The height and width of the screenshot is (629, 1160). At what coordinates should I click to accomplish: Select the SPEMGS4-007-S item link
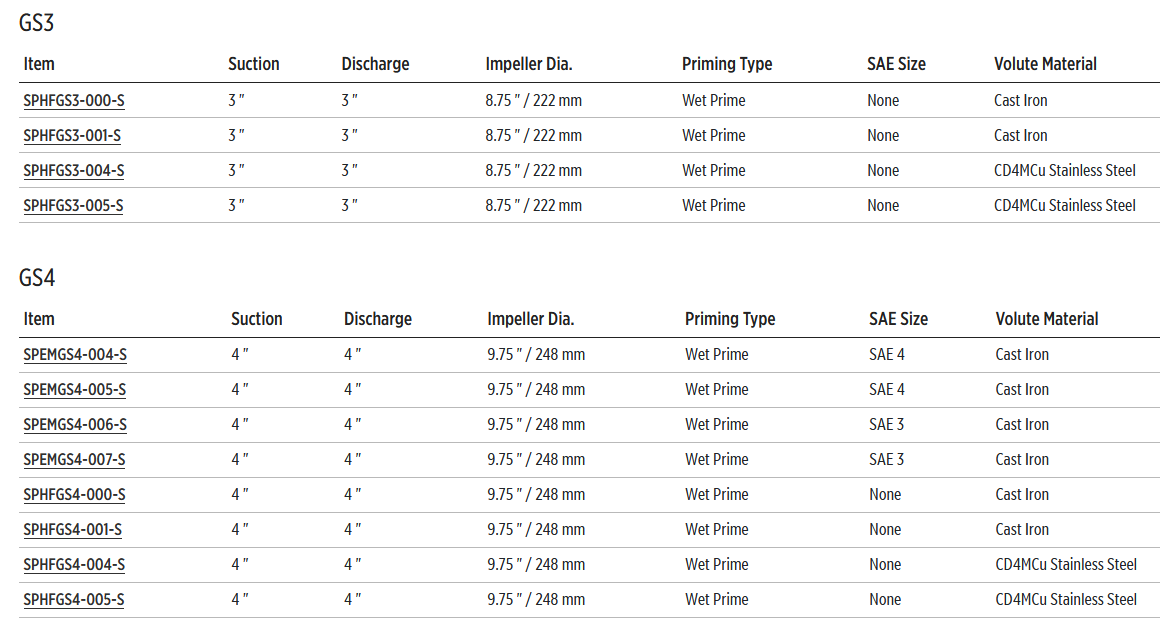(x=75, y=460)
